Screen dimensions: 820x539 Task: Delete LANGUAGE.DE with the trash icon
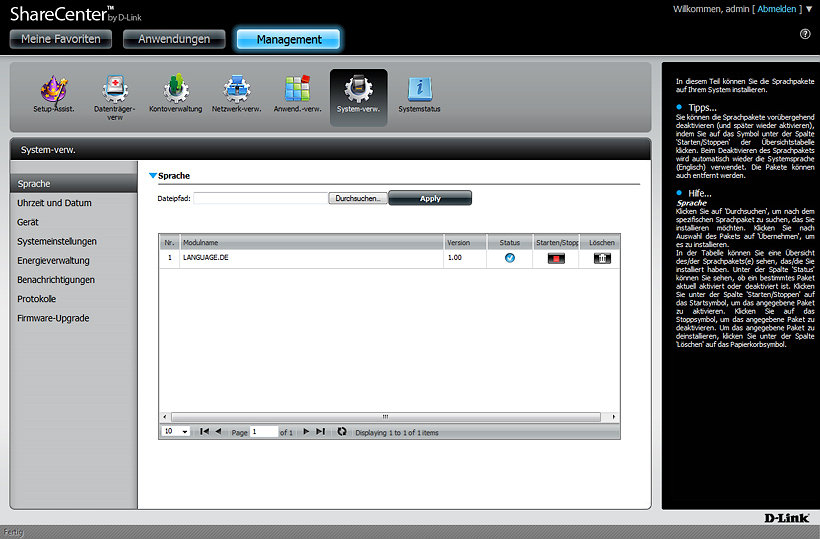coord(602,258)
